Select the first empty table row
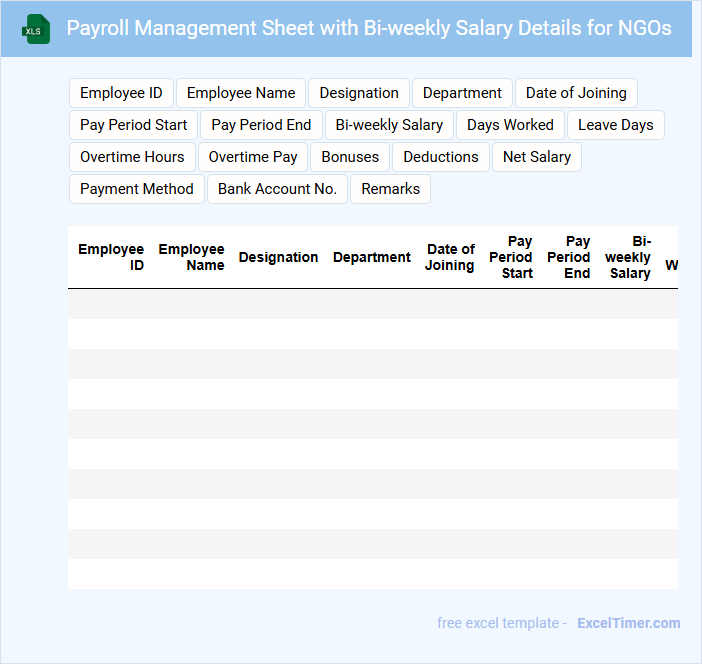 tap(372, 304)
